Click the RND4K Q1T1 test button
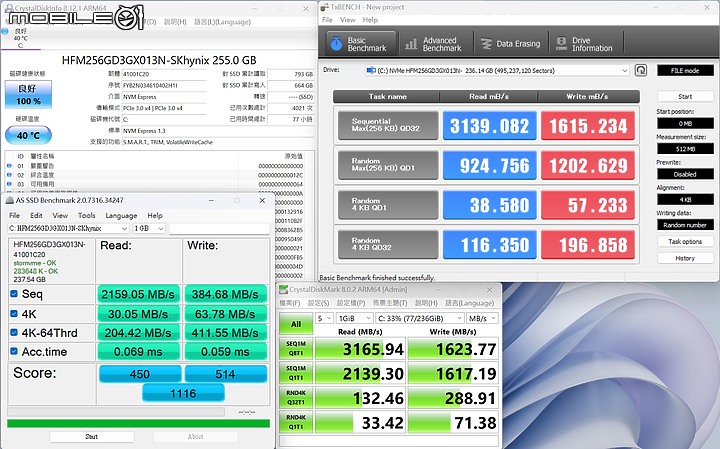The width and height of the screenshot is (720, 449). 296,422
